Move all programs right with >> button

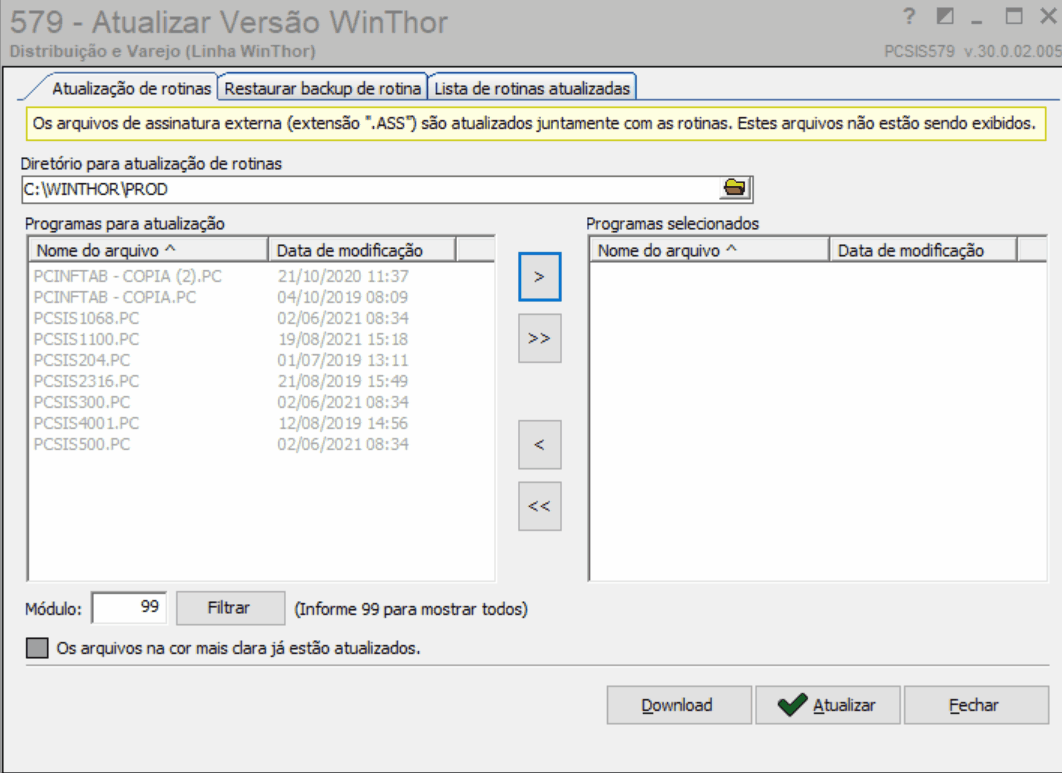539,338
